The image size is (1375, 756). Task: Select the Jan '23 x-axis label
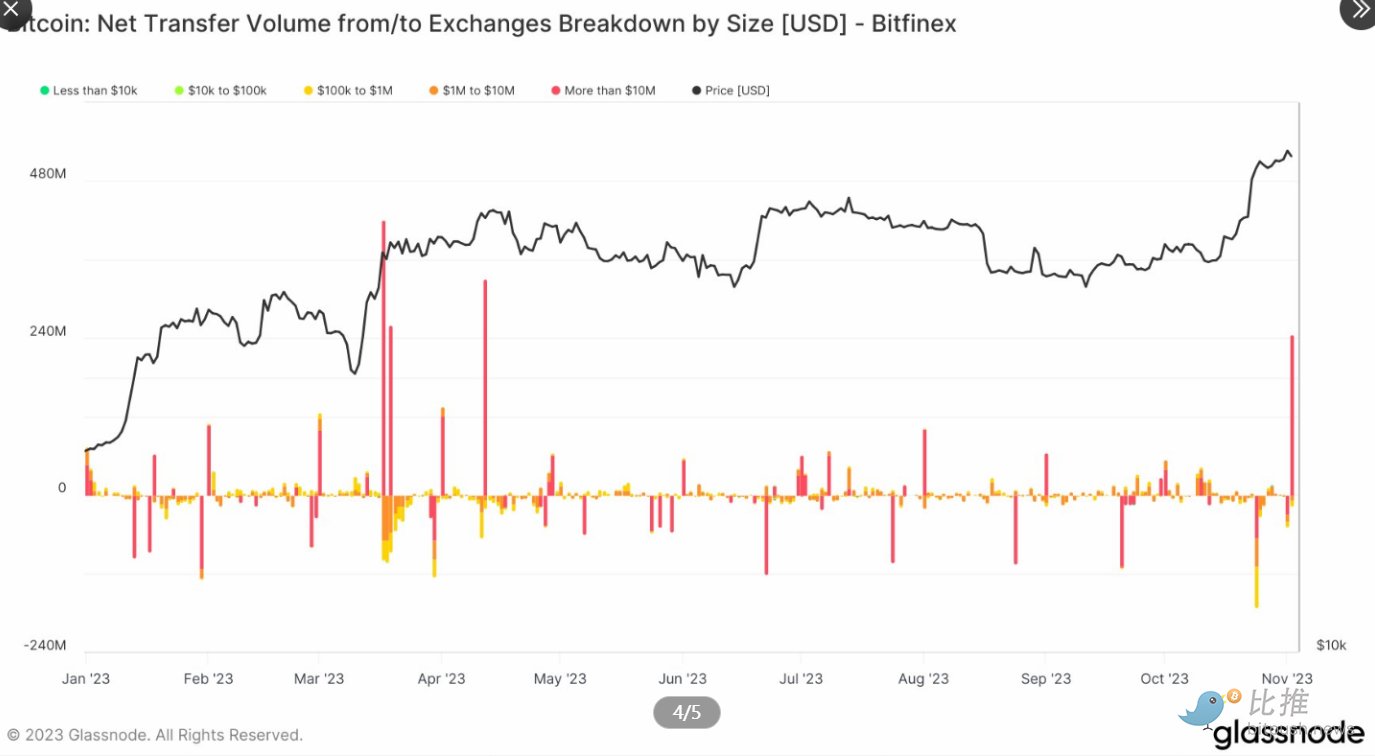coord(86,679)
